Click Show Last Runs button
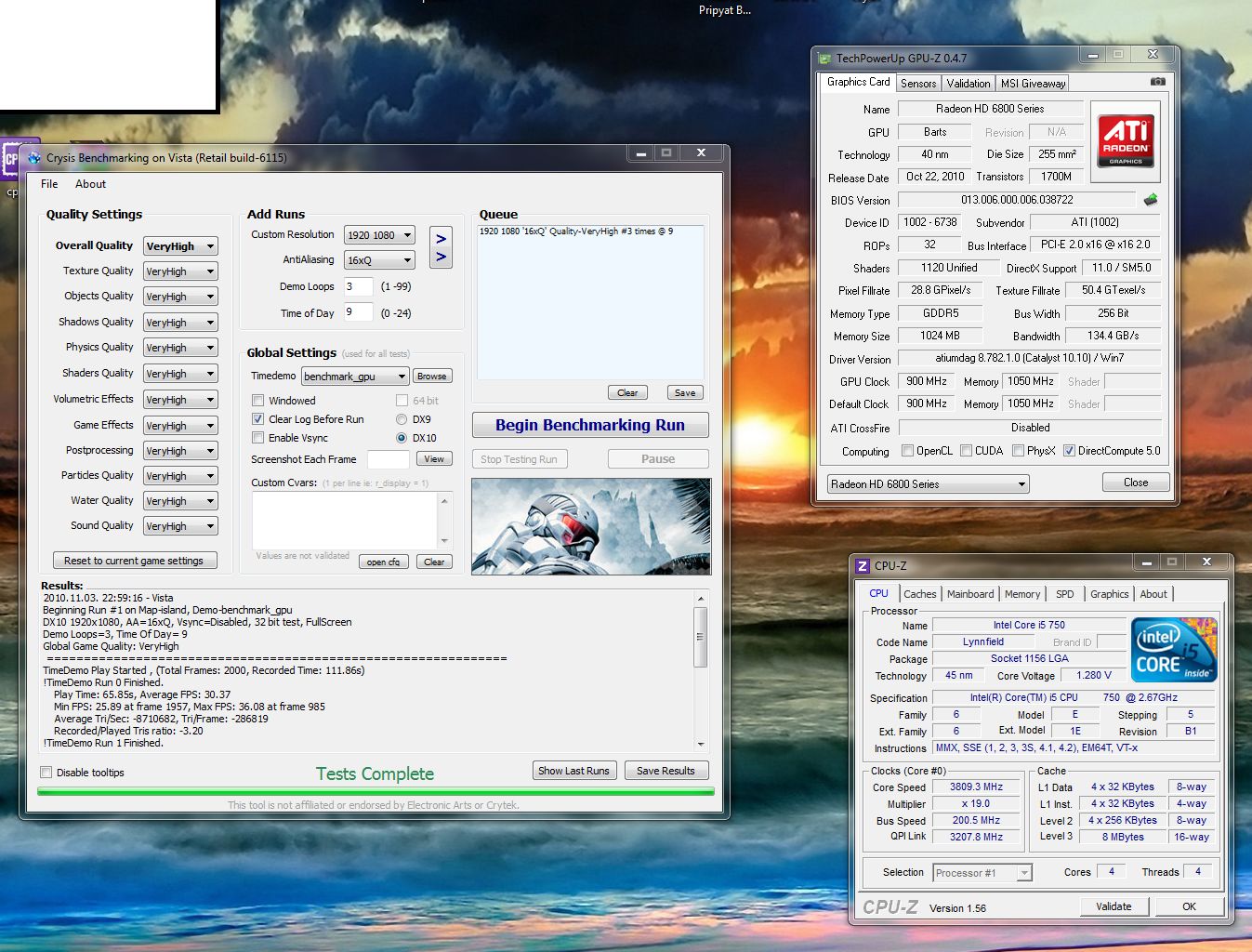The height and width of the screenshot is (952, 1252). coord(573,771)
